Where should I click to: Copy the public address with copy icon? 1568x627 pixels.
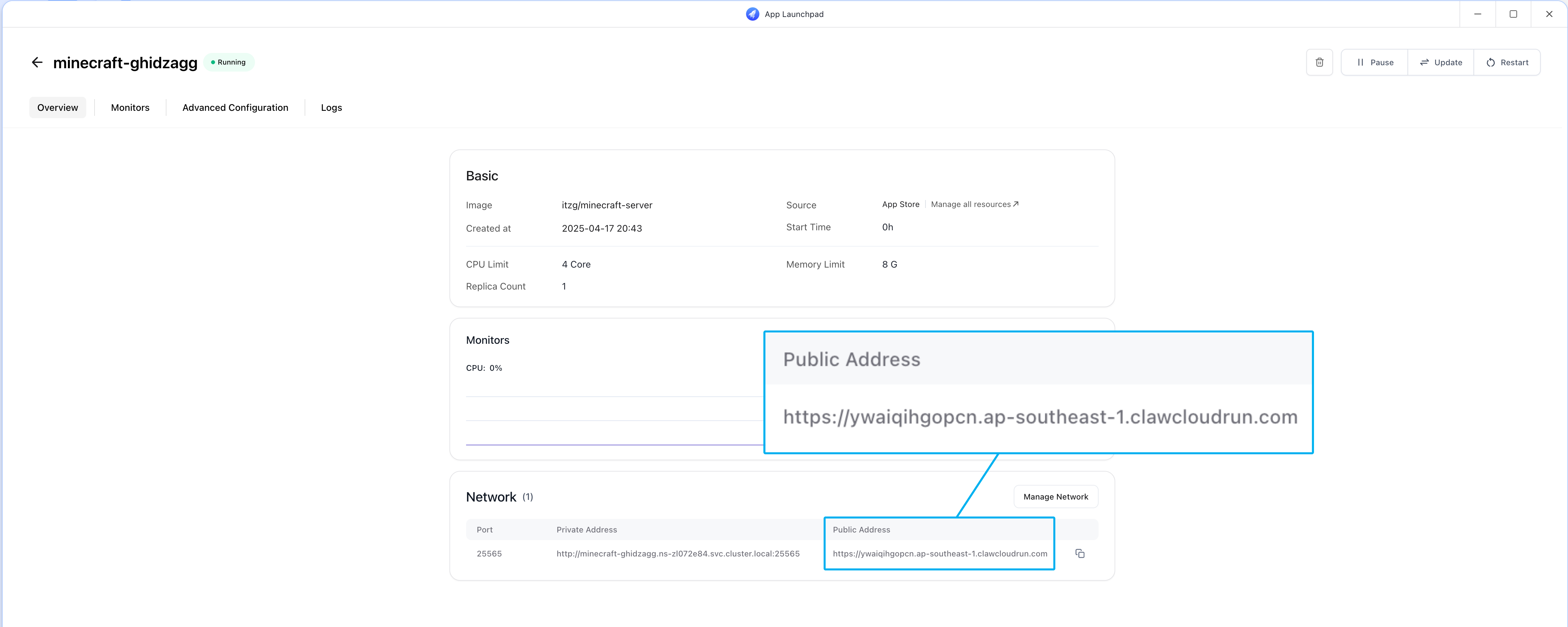(1080, 553)
